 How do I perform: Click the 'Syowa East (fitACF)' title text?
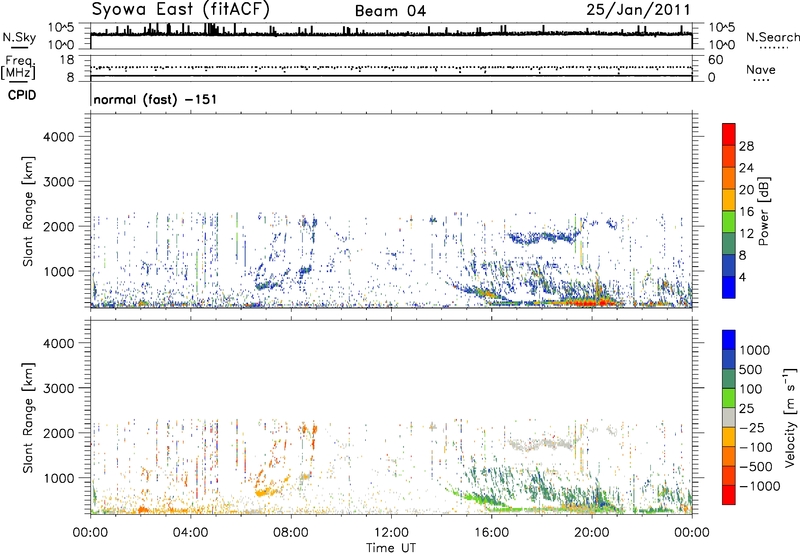(x=181, y=10)
